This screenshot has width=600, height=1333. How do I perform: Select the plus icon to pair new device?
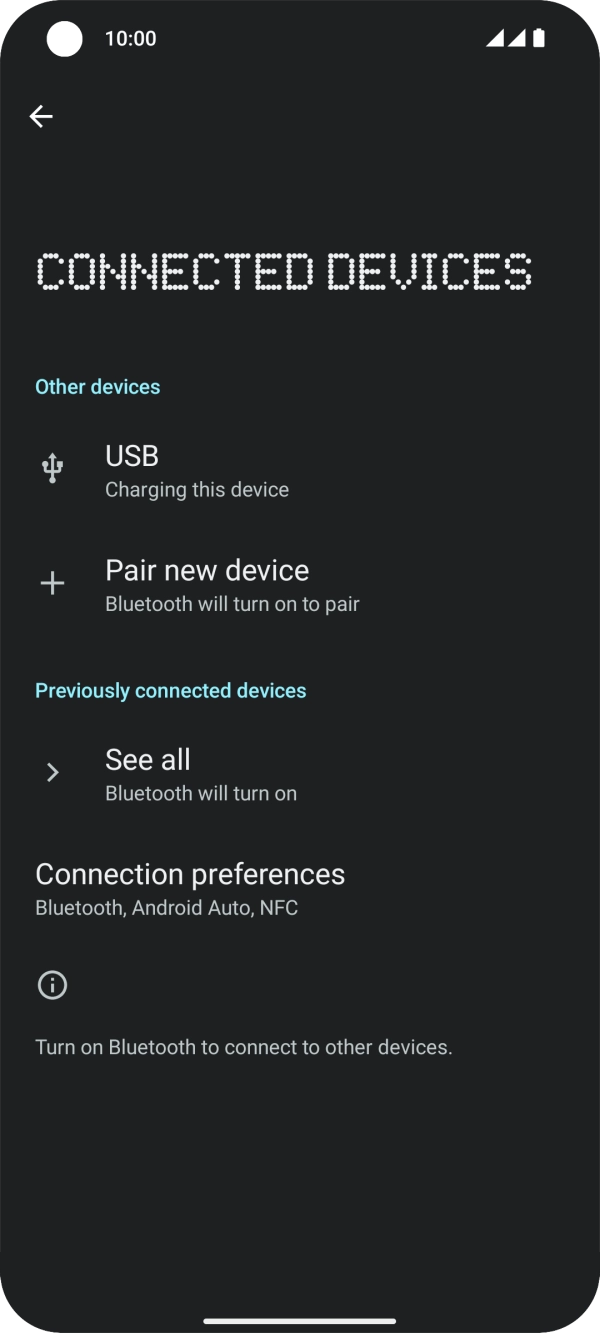51,583
